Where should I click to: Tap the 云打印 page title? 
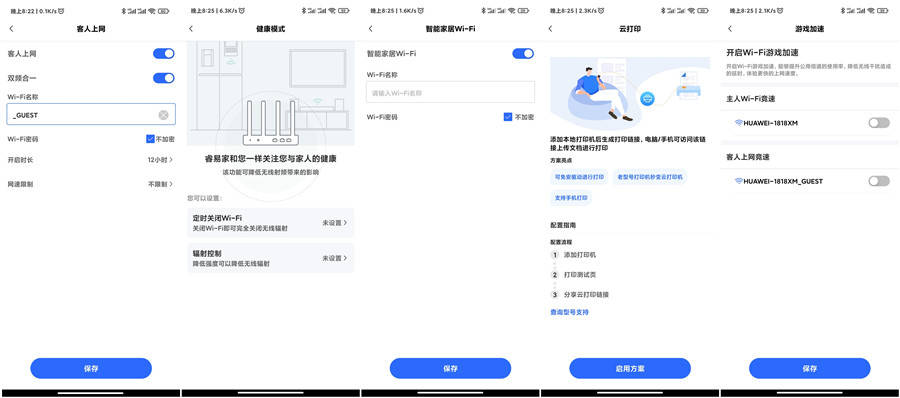tap(630, 29)
